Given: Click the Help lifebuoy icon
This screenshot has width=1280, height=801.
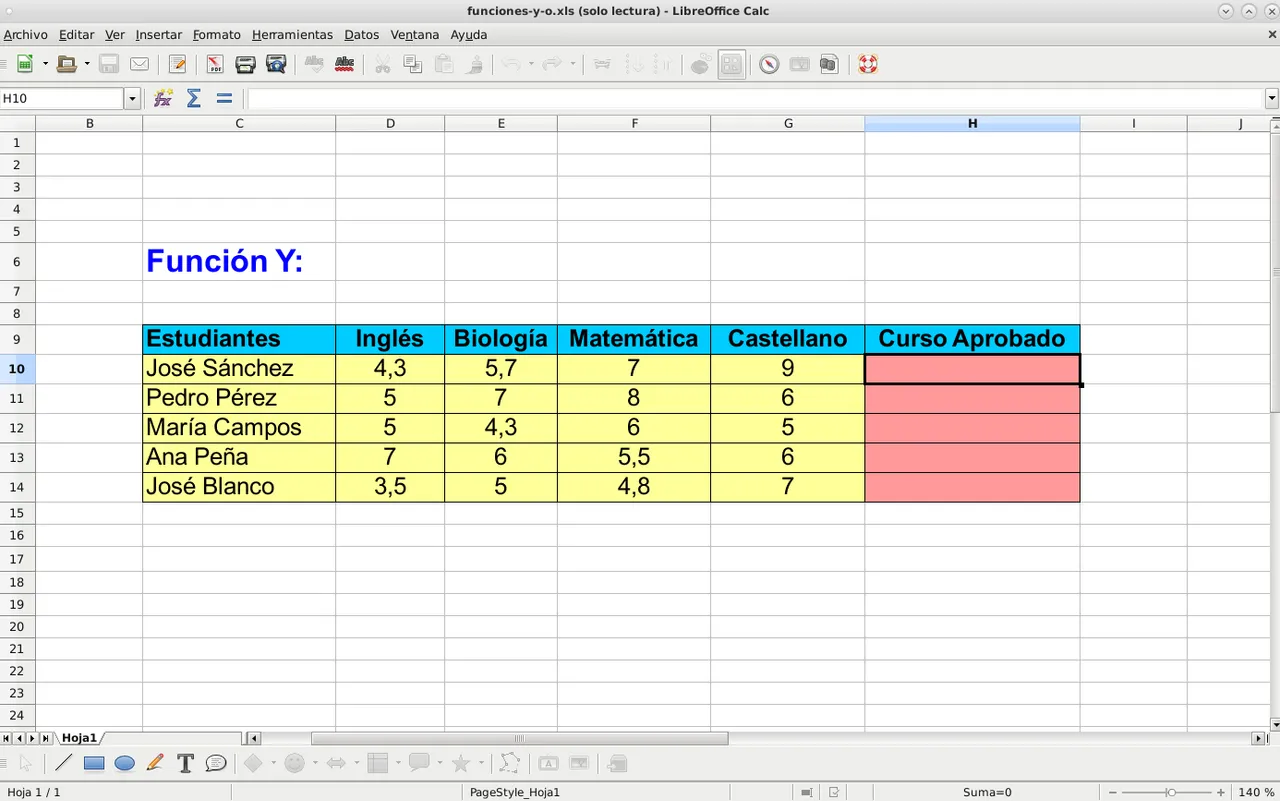Looking at the screenshot, I should pos(867,65).
